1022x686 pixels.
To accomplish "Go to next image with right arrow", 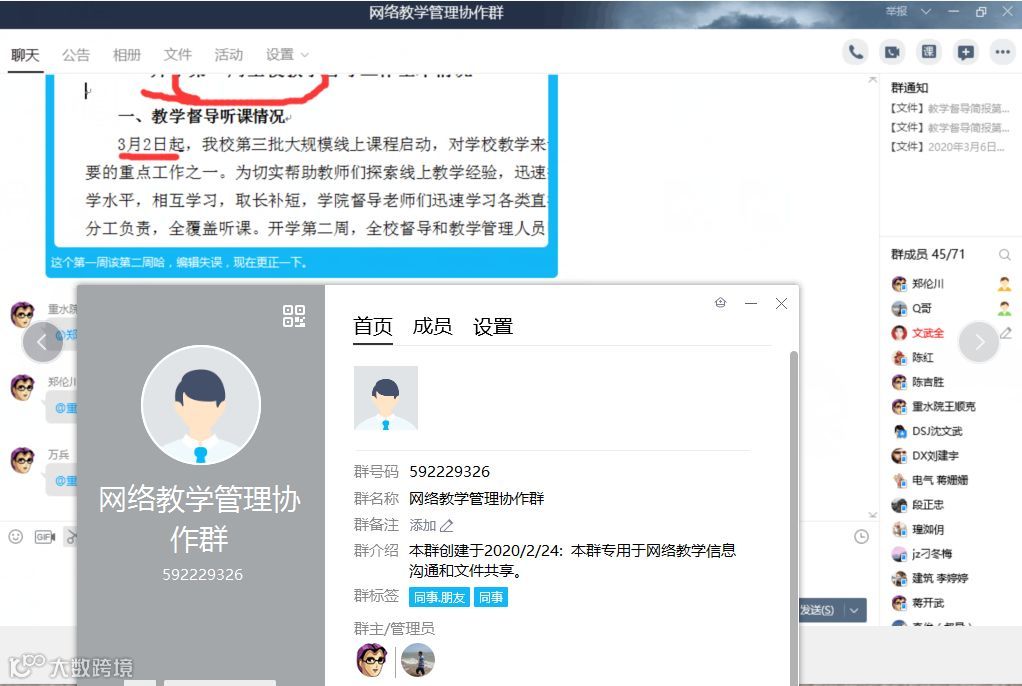I will 979,342.
